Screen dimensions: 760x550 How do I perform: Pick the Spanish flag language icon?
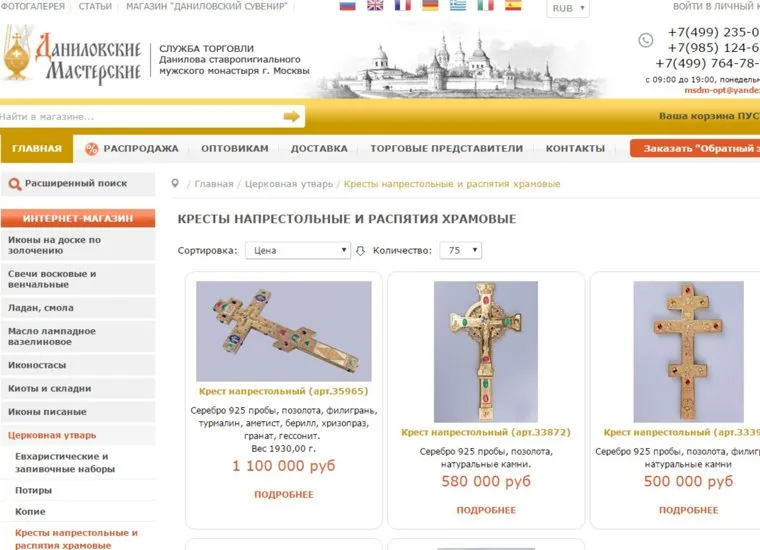pyautogui.click(x=513, y=5)
